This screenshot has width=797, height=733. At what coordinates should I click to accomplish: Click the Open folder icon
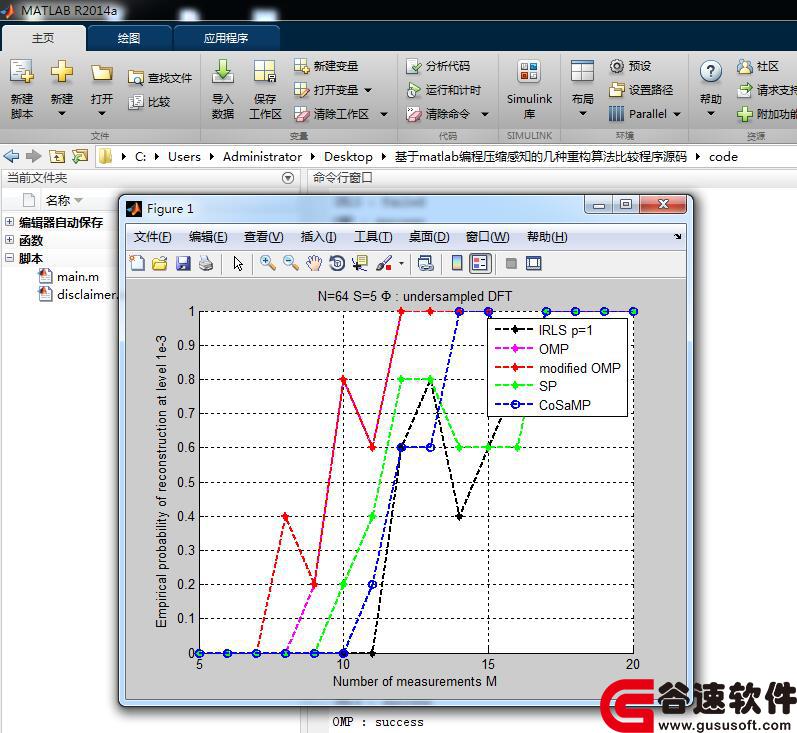tap(102, 73)
